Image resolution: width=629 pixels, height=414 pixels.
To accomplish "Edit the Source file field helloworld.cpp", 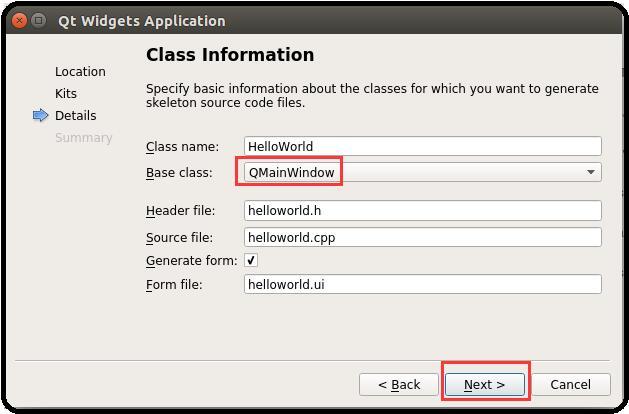I will pyautogui.click(x=423, y=237).
